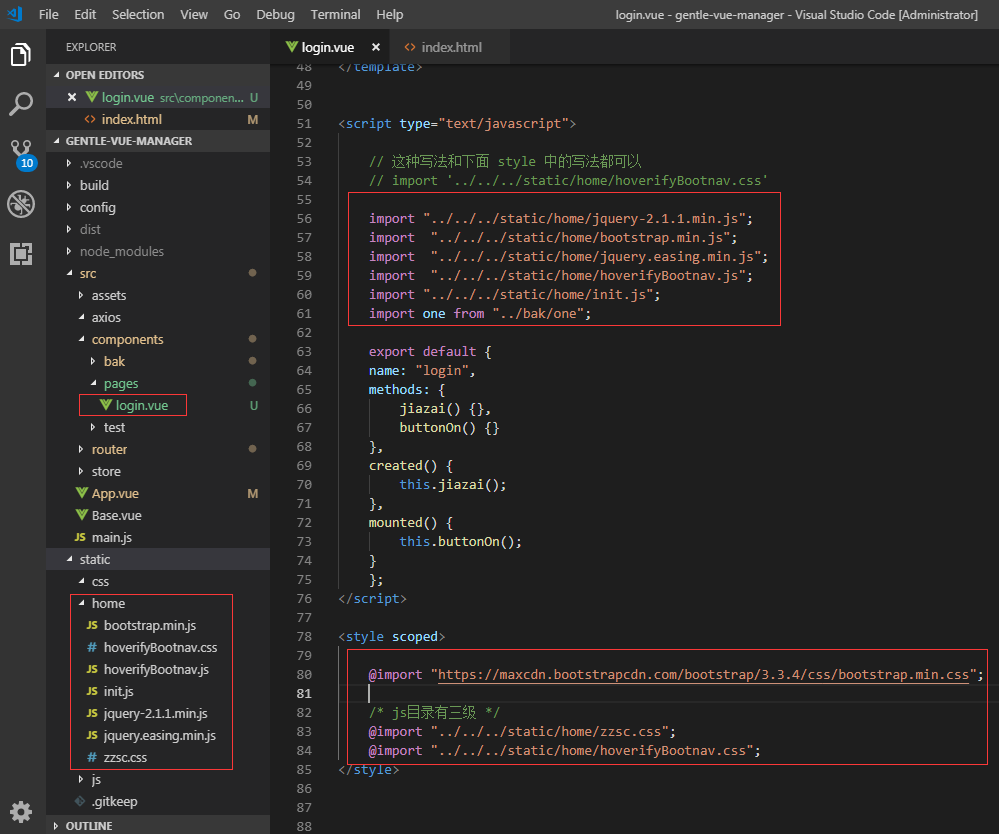Click the CSS icon of zzsc.css
This screenshot has width=999, height=834.
[92, 758]
